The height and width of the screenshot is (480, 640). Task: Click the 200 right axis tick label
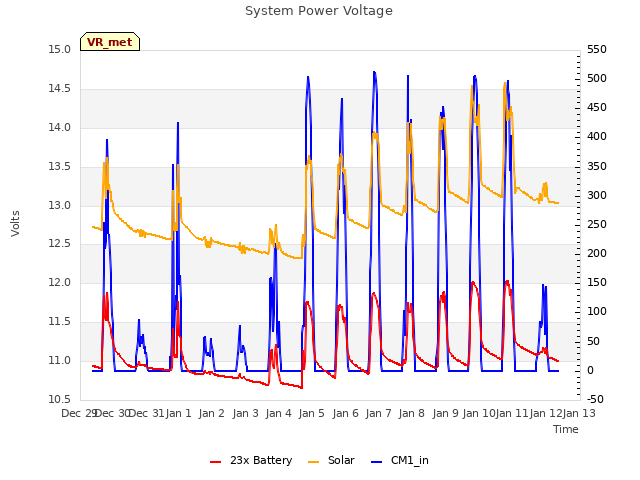(597, 253)
